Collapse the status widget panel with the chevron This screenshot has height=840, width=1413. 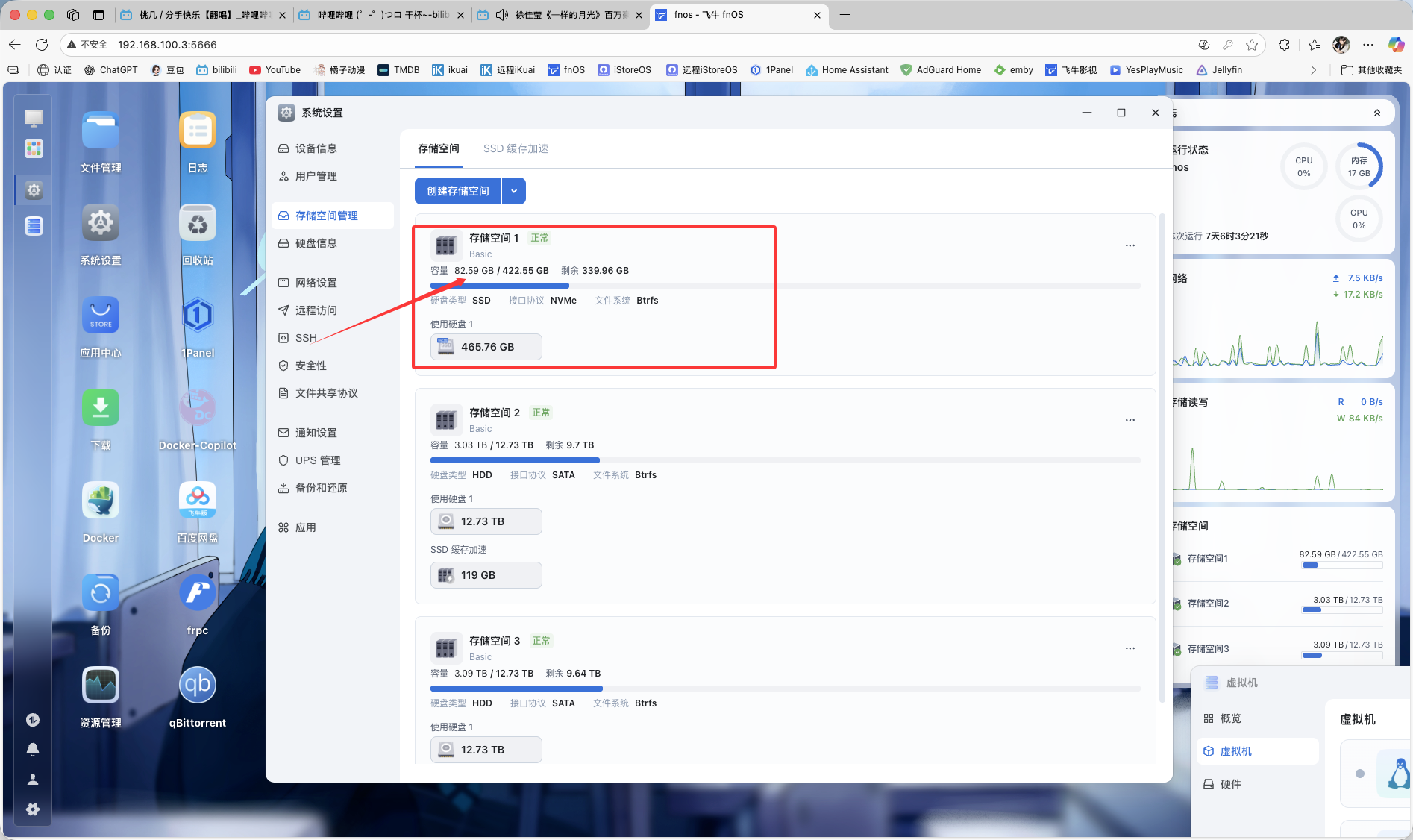click(x=1377, y=113)
